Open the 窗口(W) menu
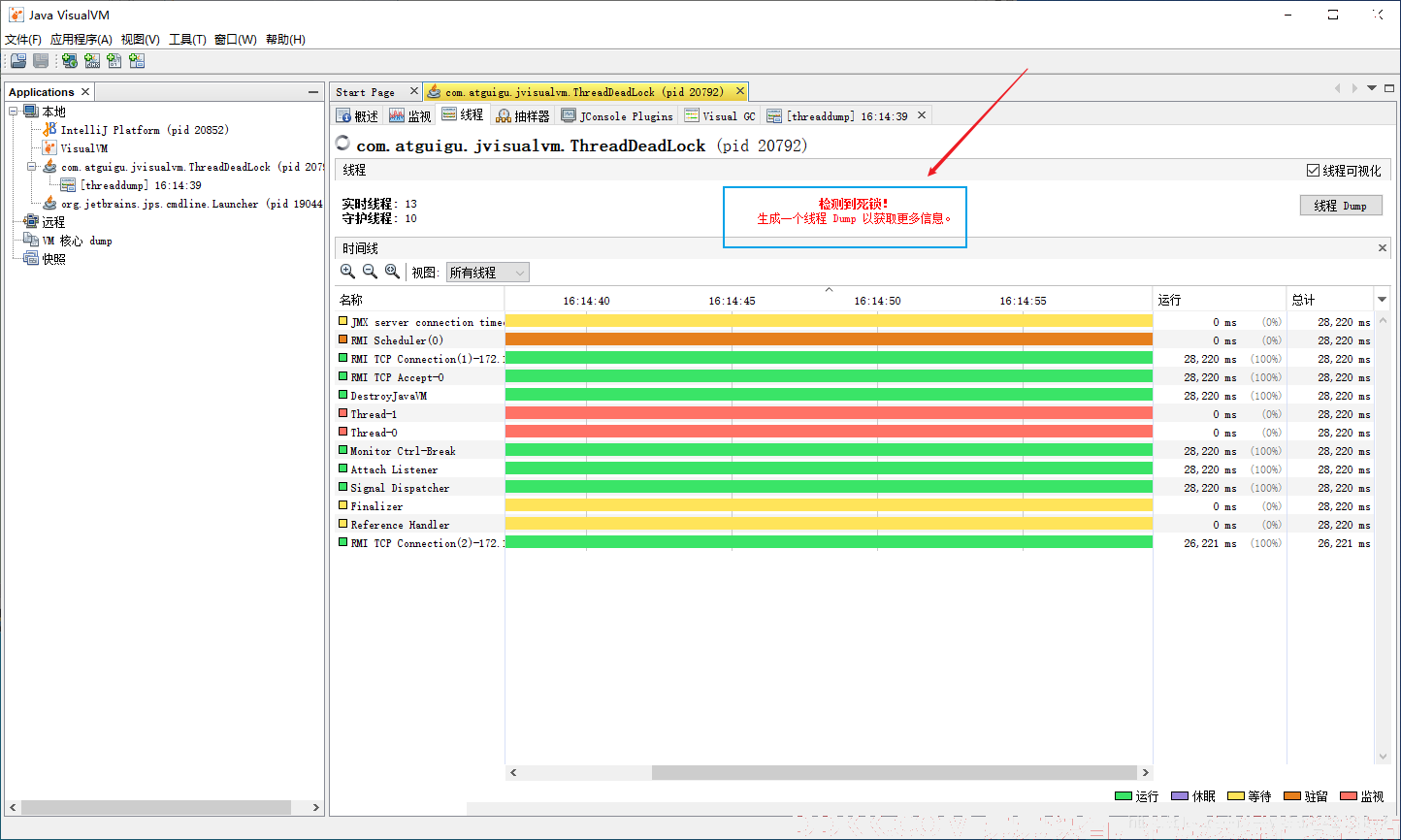Viewport: 1401px width, 840px height. tap(236, 40)
